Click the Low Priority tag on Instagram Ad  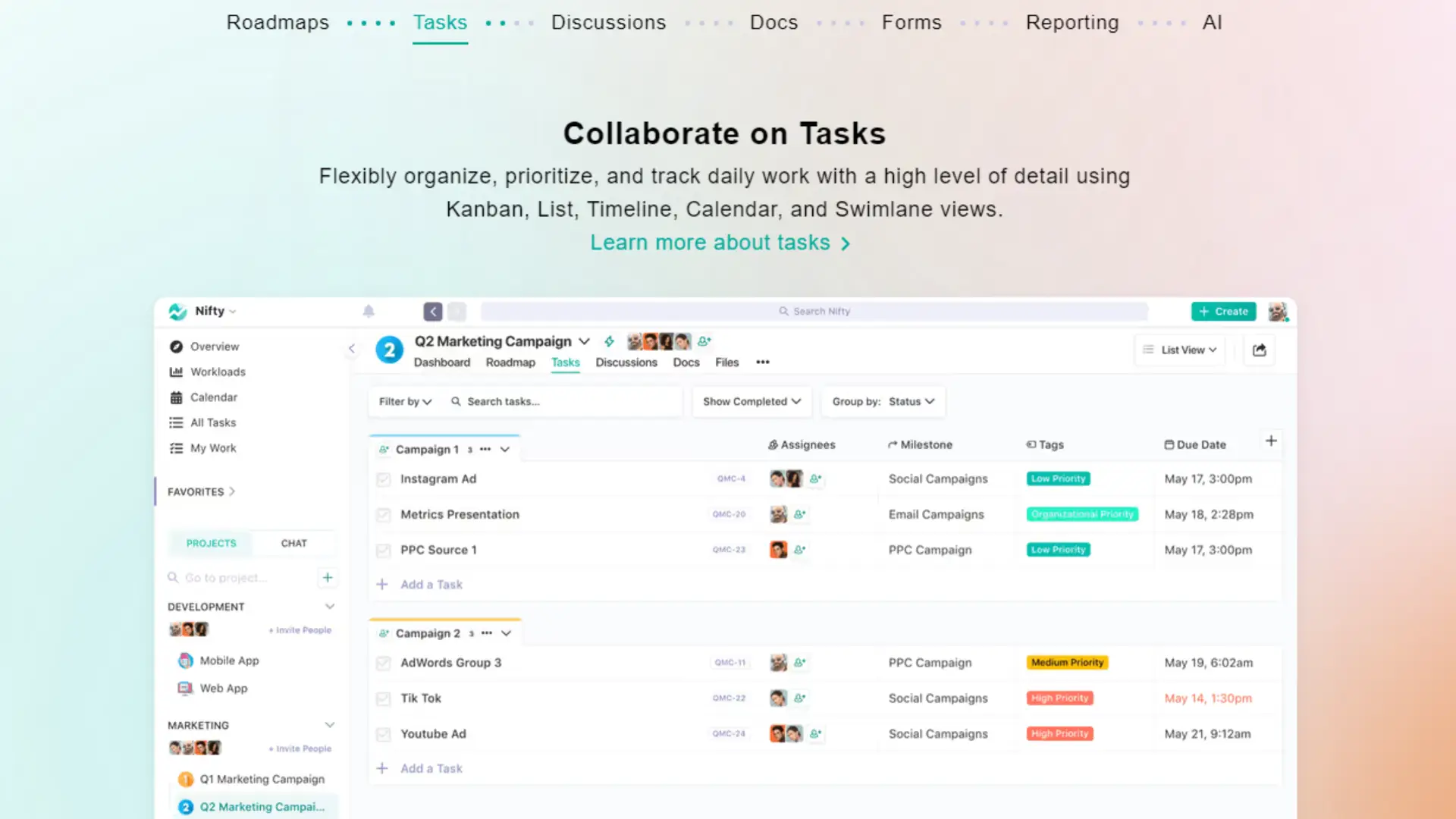pos(1059,479)
